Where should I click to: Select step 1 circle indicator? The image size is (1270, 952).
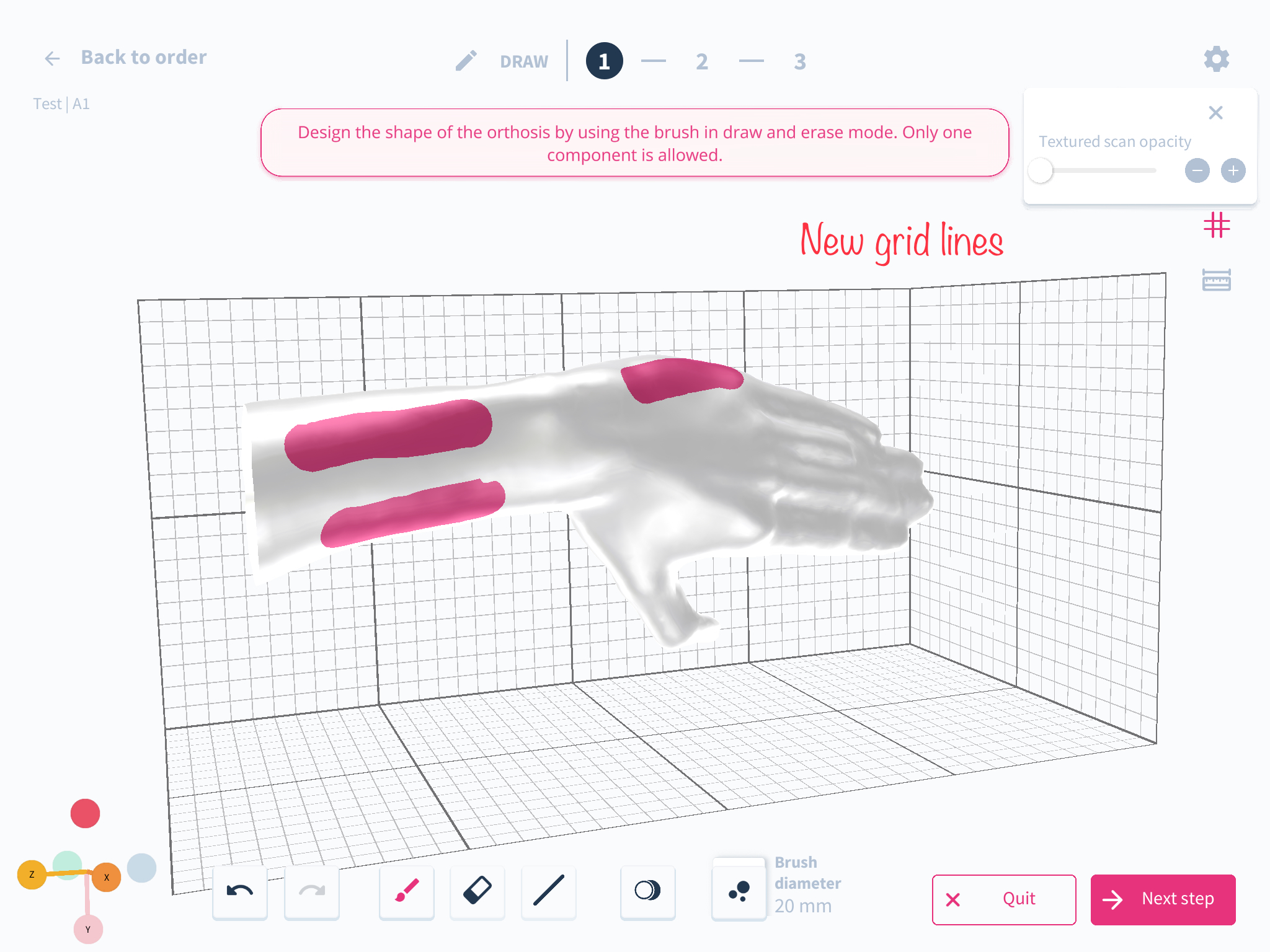coord(604,61)
